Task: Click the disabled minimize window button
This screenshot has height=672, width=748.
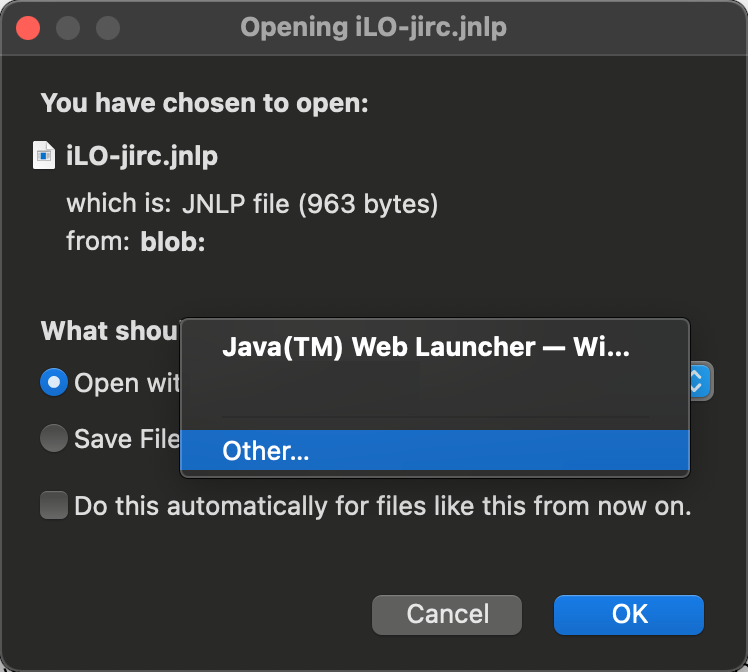Action: [68, 28]
